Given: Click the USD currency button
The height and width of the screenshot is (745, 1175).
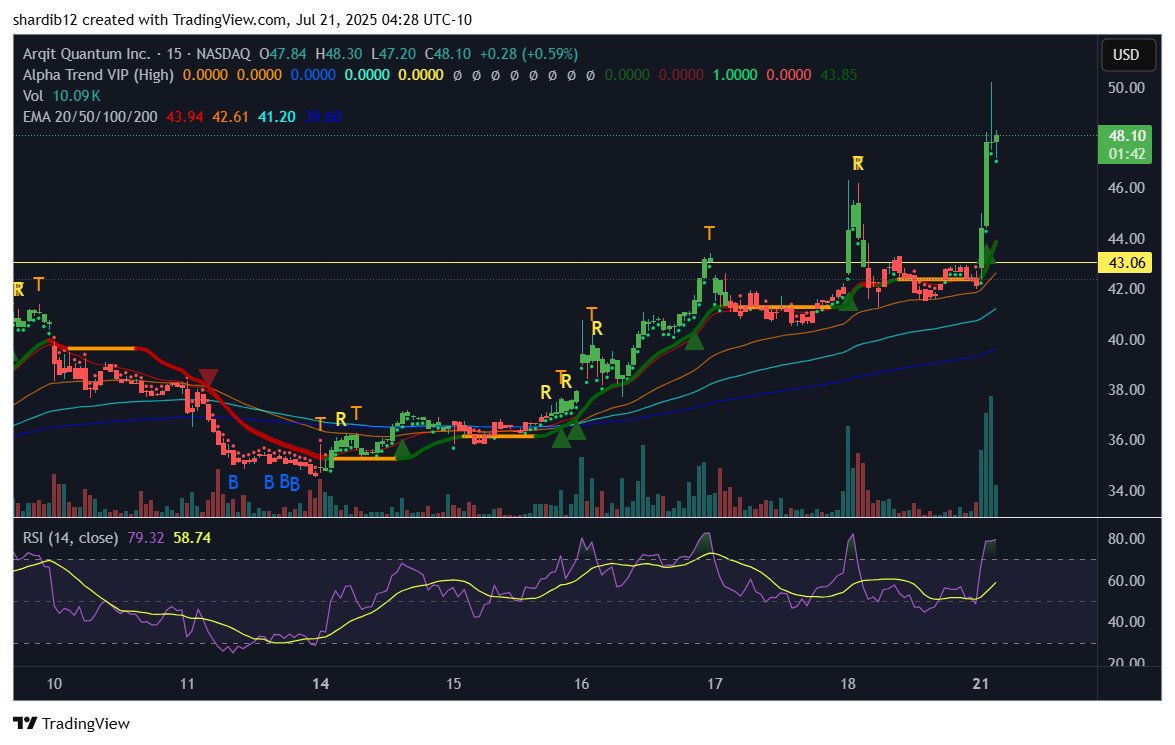Looking at the screenshot, I should click(1126, 55).
